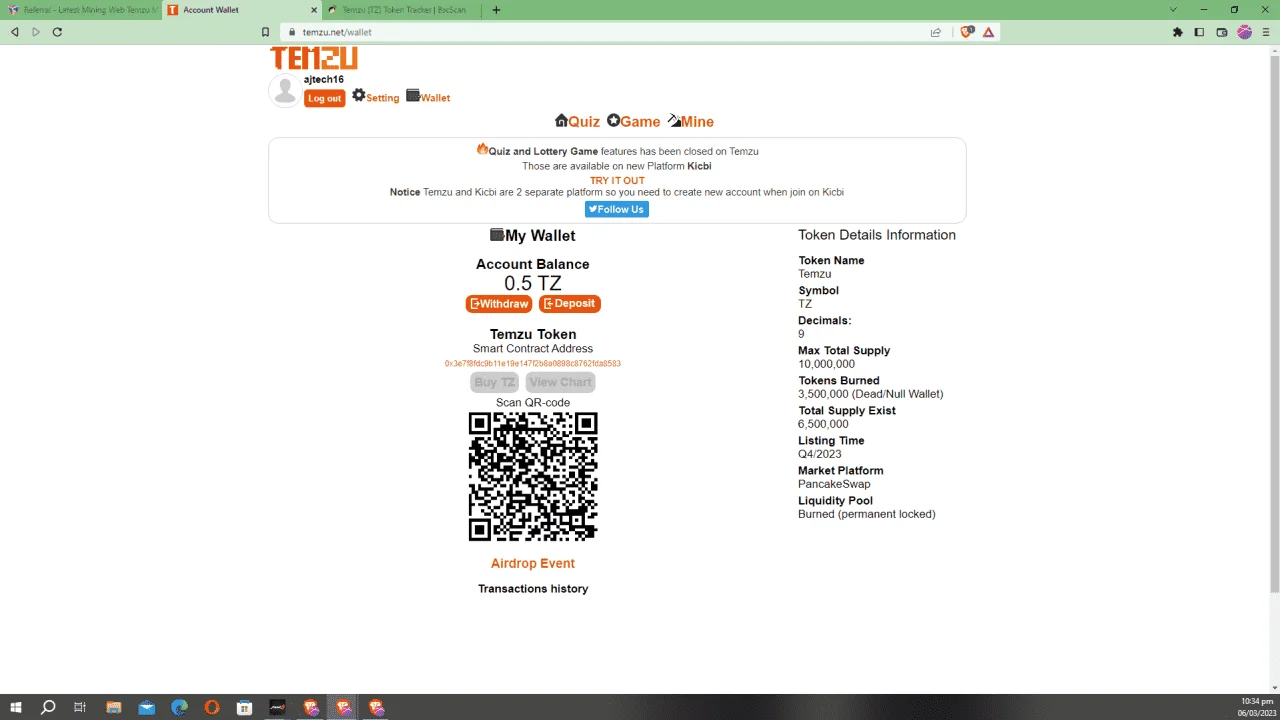The height and width of the screenshot is (720, 1280).
Task: Open the Airdrop Event link
Action: pyautogui.click(x=533, y=563)
